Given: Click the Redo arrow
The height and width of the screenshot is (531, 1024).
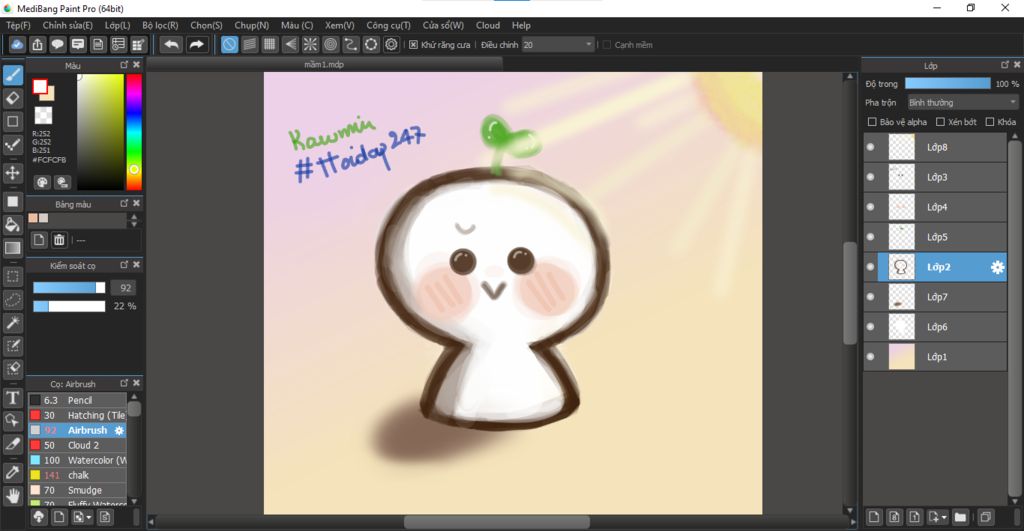Looking at the screenshot, I should pos(196,44).
